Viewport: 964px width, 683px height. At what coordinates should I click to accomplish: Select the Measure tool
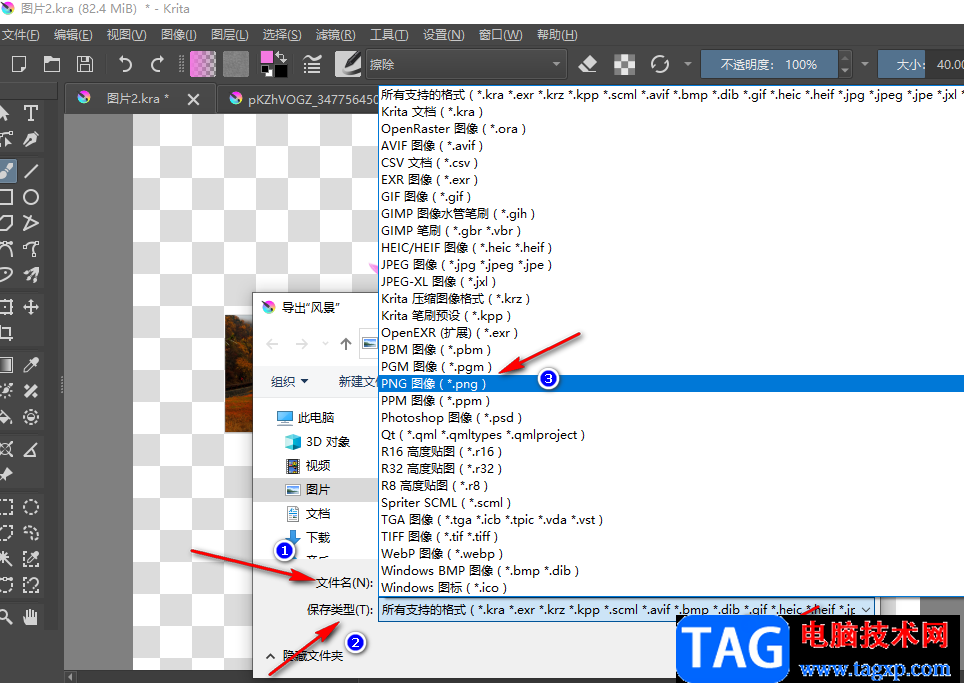coord(31,449)
